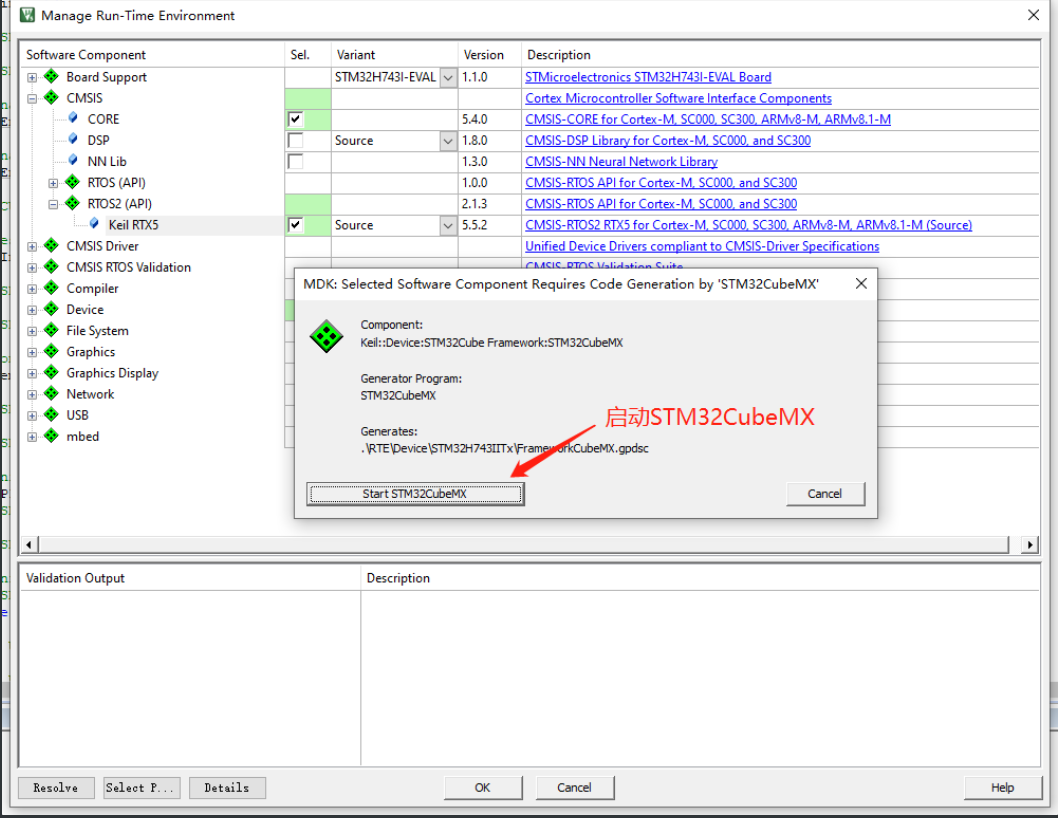Click the Device component icon
The height and width of the screenshot is (818, 1058).
(x=51, y=309)
